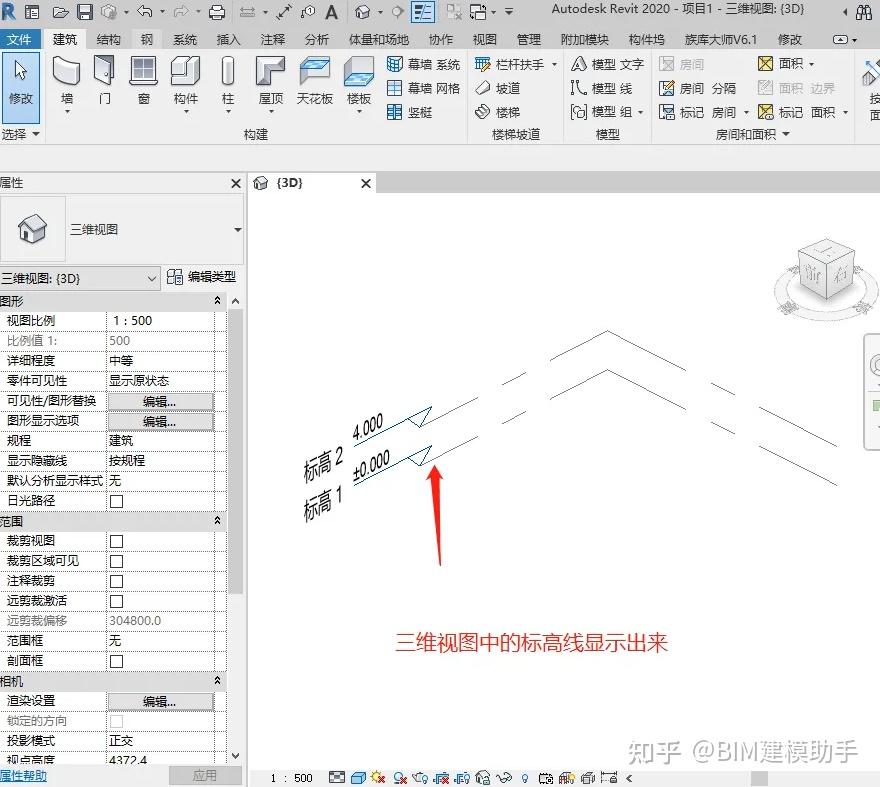Click the Visual Style cube icon in view control bar
The width and height of the screenshot is (880, 787).
pyautogui.click(x=358, y=778)
